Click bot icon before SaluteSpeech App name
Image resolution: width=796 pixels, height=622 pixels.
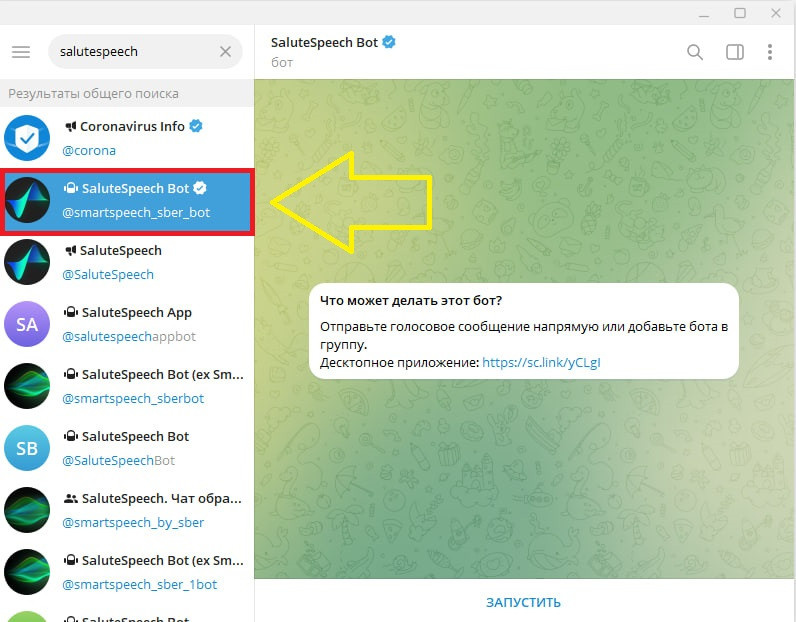(x=71, y=312)
